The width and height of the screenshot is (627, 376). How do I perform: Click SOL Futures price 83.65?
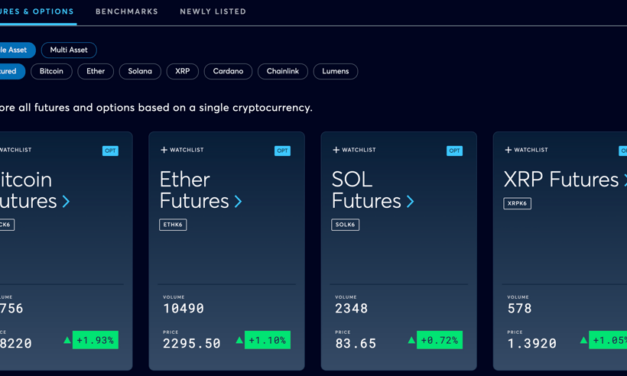point(355,343)
